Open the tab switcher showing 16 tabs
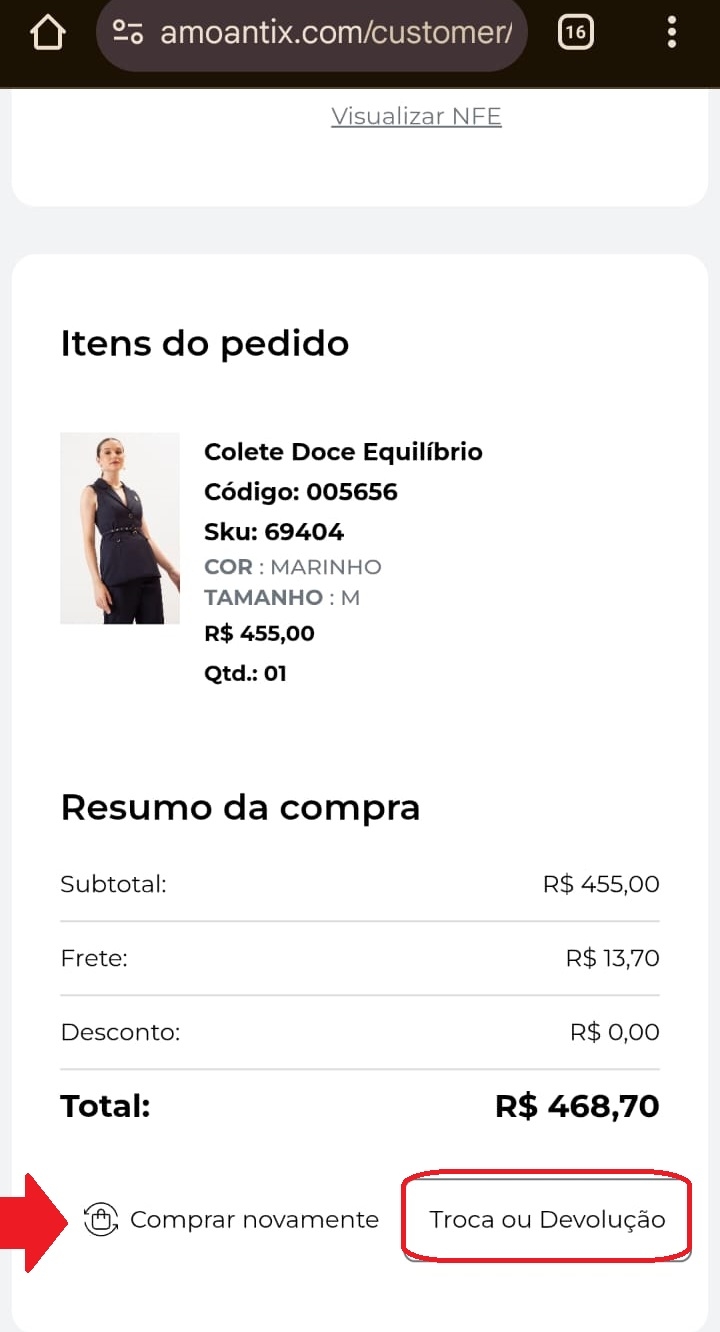This screenshot has height=1332, width=720. 575,33
